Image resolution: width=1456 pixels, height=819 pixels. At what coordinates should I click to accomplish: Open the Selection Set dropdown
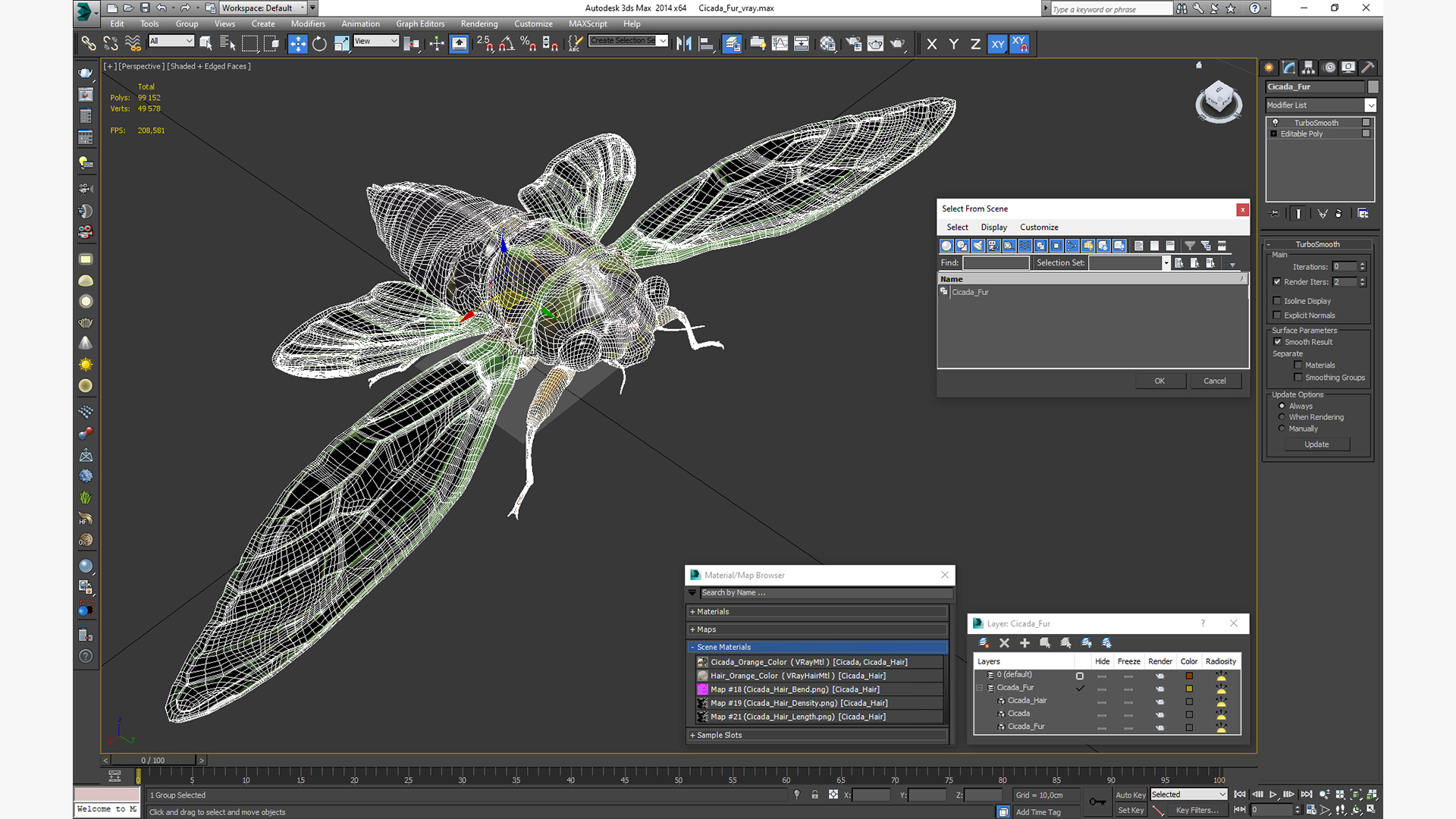tap(1166, 263)
